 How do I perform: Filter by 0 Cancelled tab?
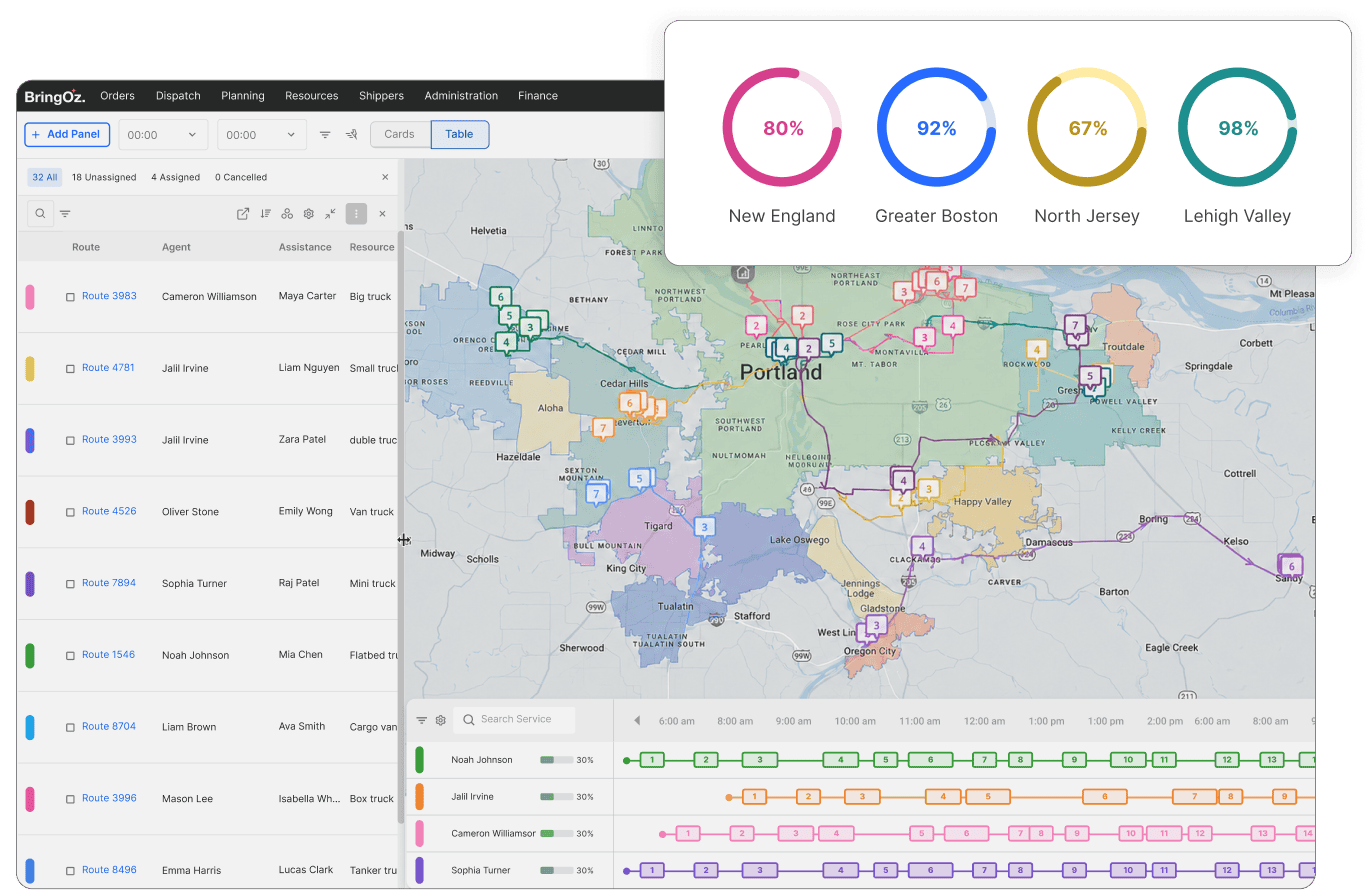[x=241, y=177]
